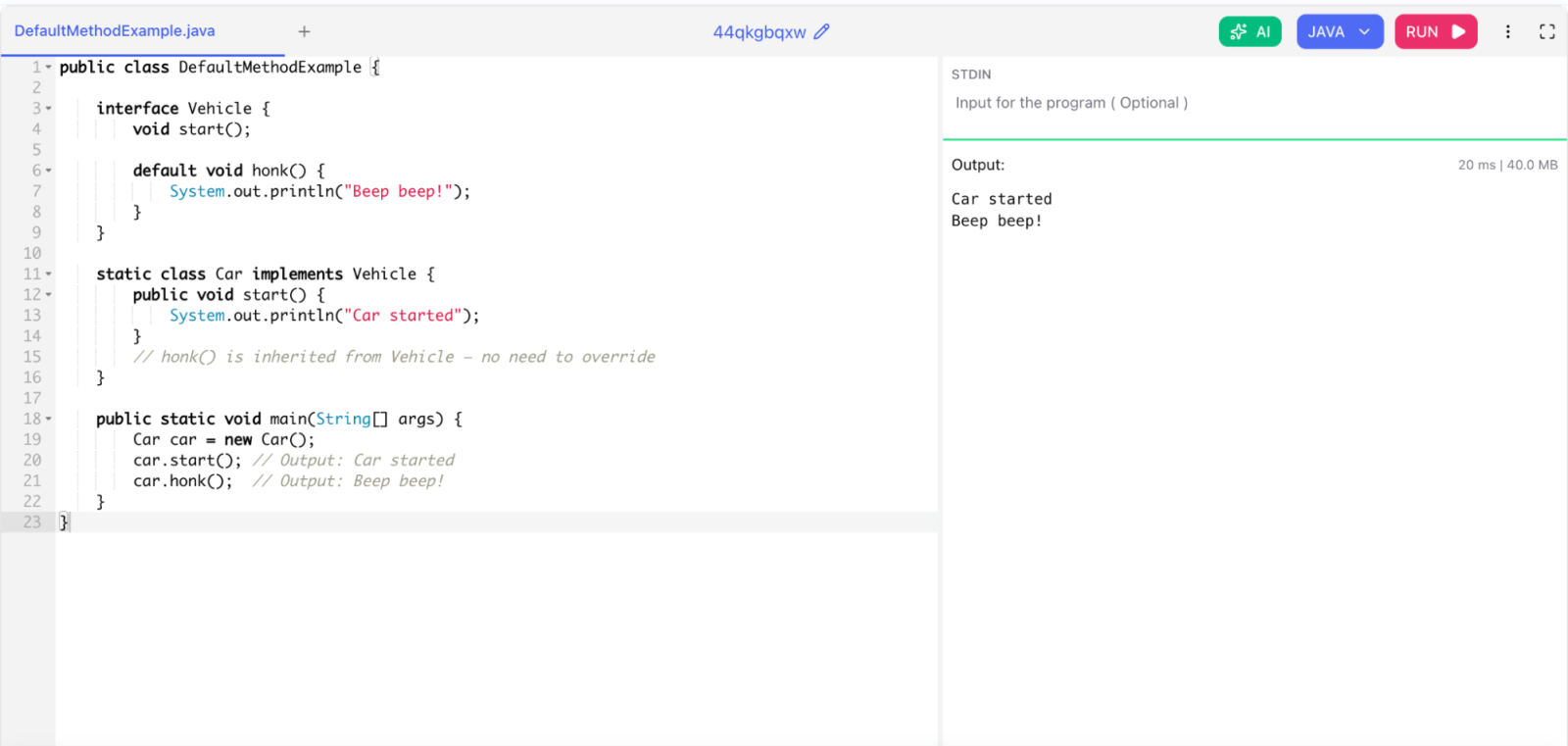This screenshot has height=746, width=1568.
Task: Collapse the Car class fold on line 11
Action: (49, 274)
